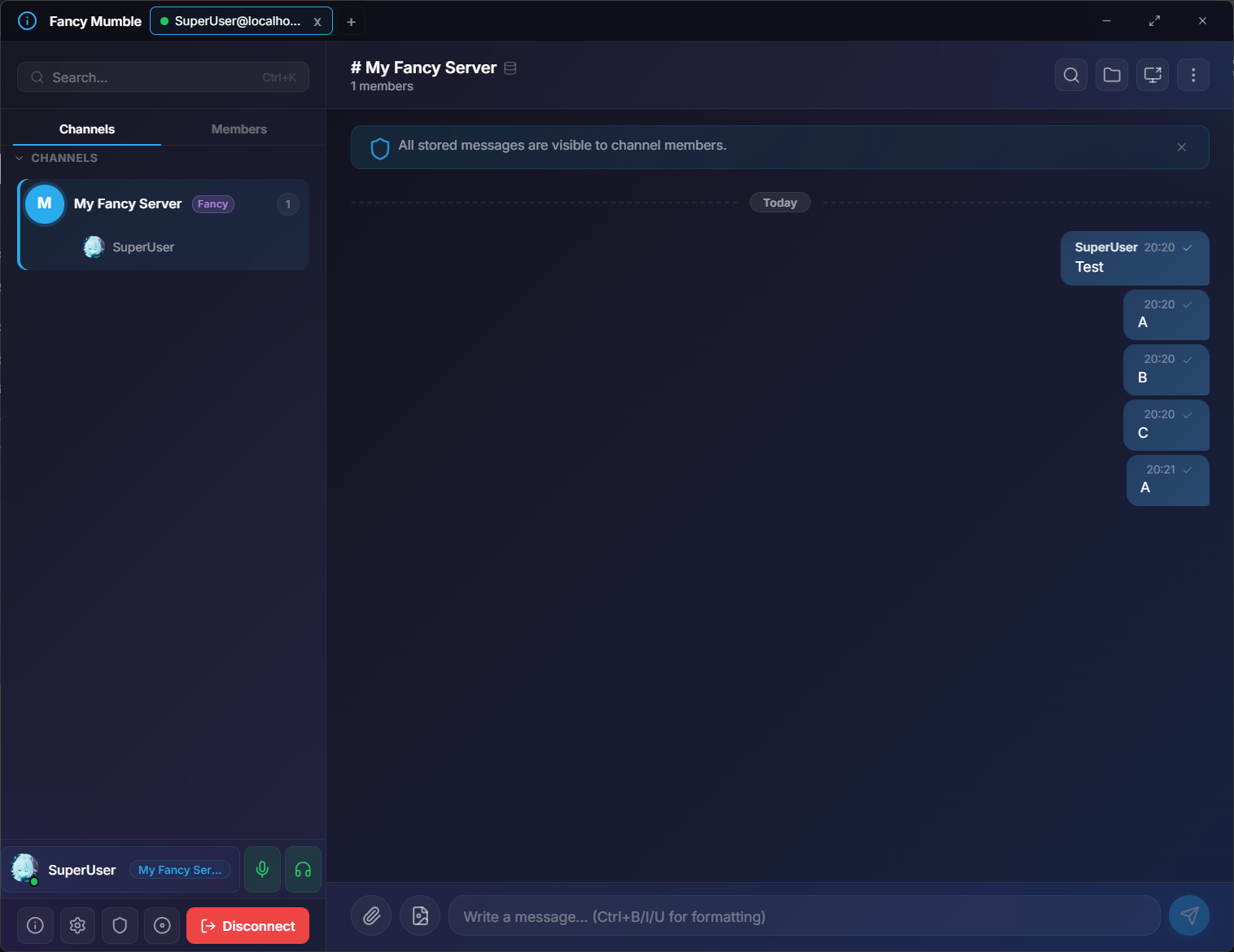
Task: Click the shield icon in notice banner
Action: (x=379, y=148)
